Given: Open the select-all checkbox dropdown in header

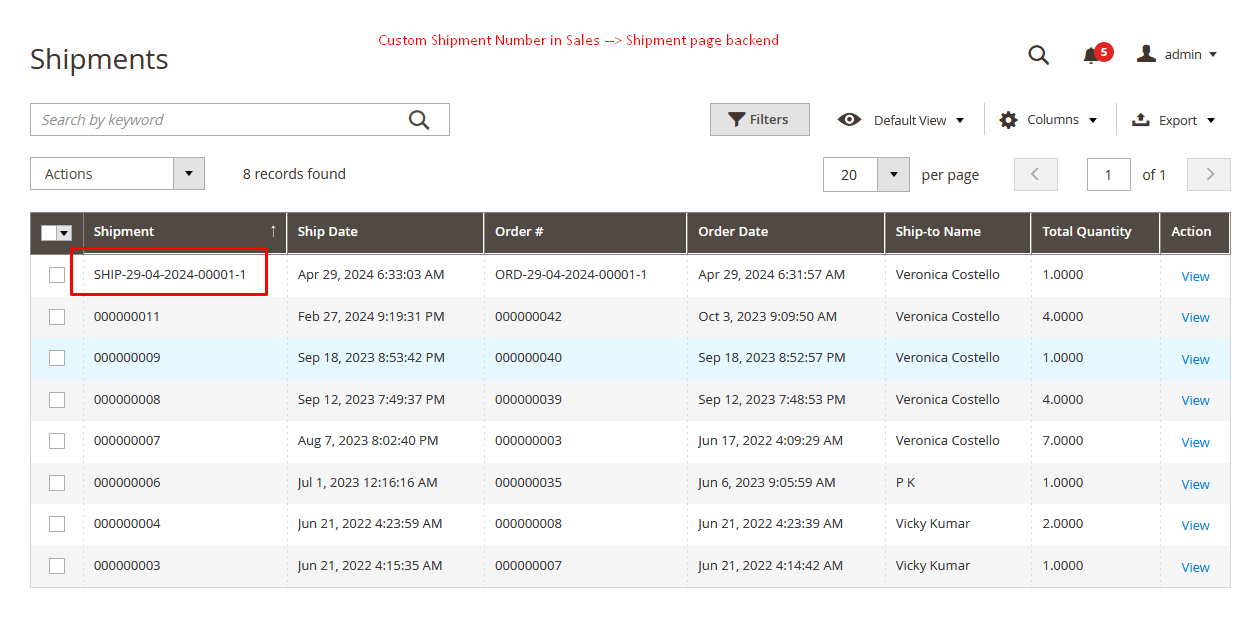Looking at the screenshot, I should (x=65, y=233).
